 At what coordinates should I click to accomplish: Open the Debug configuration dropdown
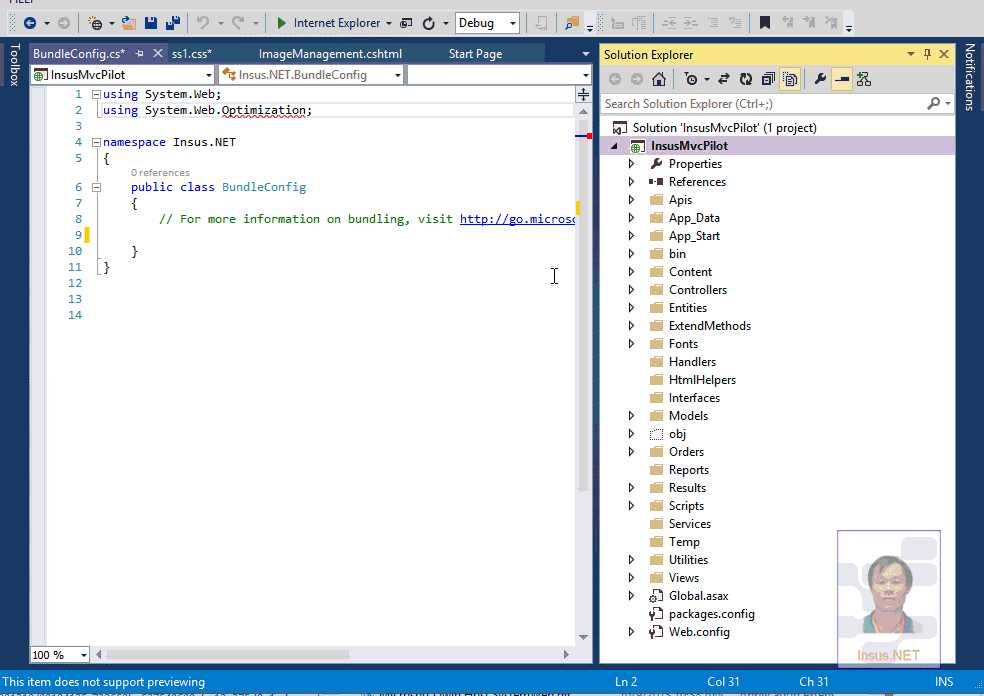(x=512, y=23)
